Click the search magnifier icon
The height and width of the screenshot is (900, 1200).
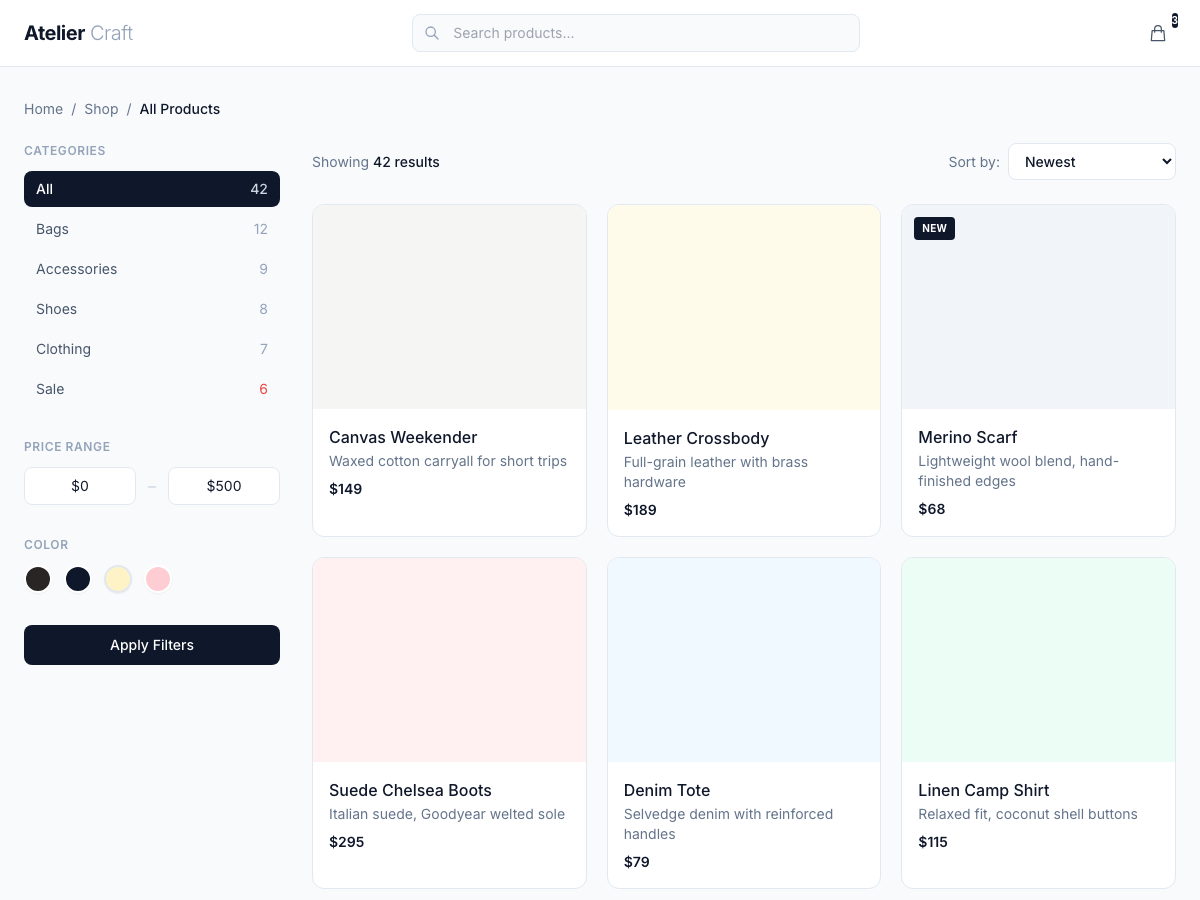click(432, 33)
